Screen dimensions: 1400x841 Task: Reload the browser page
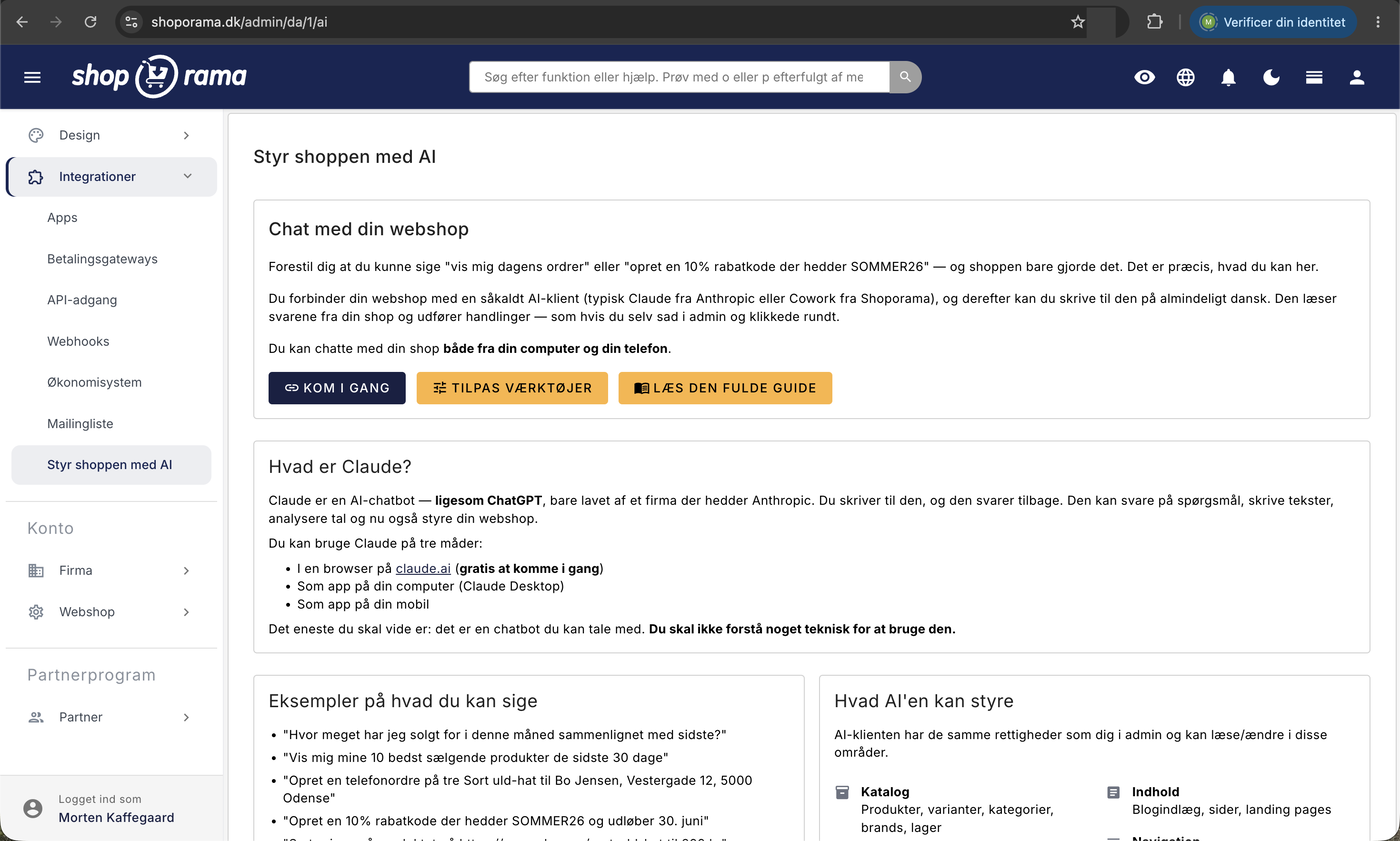[90, 22]
